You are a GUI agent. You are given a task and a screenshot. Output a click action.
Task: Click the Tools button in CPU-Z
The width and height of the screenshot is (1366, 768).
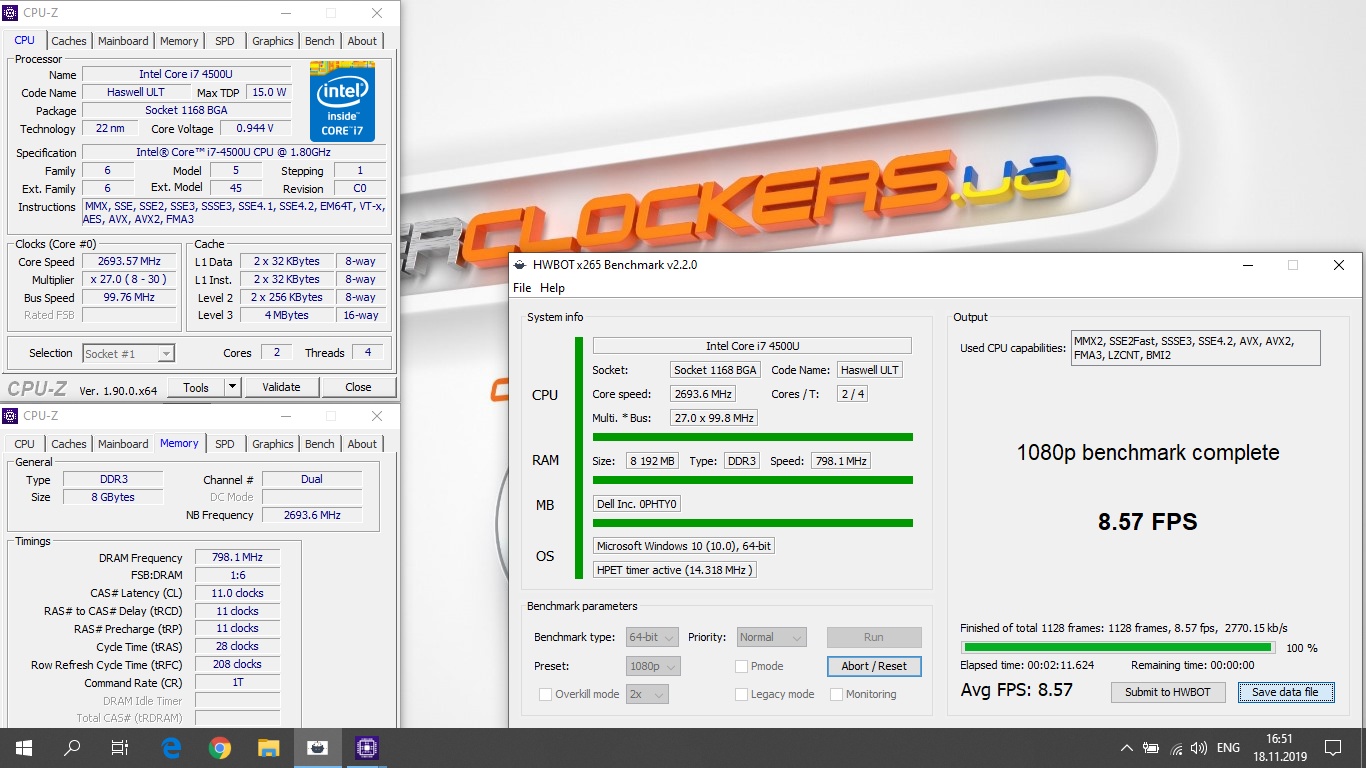coord(196,387)
